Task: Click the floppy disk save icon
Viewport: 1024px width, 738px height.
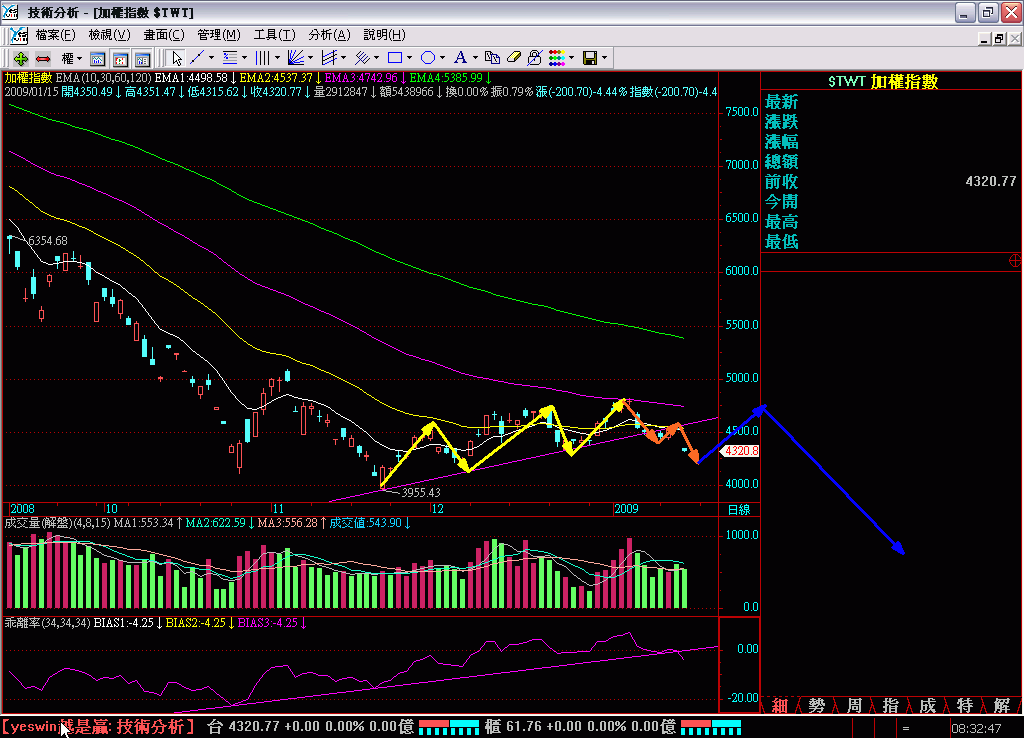Action: [590, 58]
